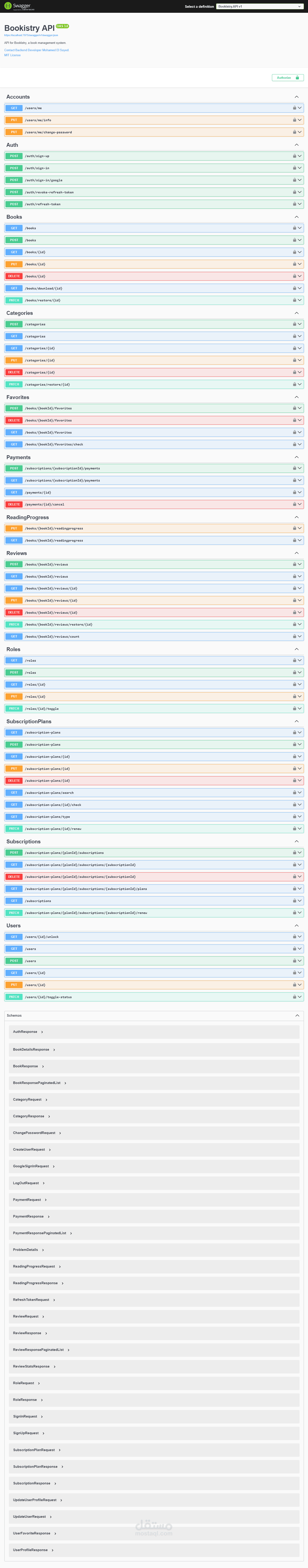Click the Swagger logo in the top bar
This screenshot has height=1568, width=308.
(x=19, y=6)
